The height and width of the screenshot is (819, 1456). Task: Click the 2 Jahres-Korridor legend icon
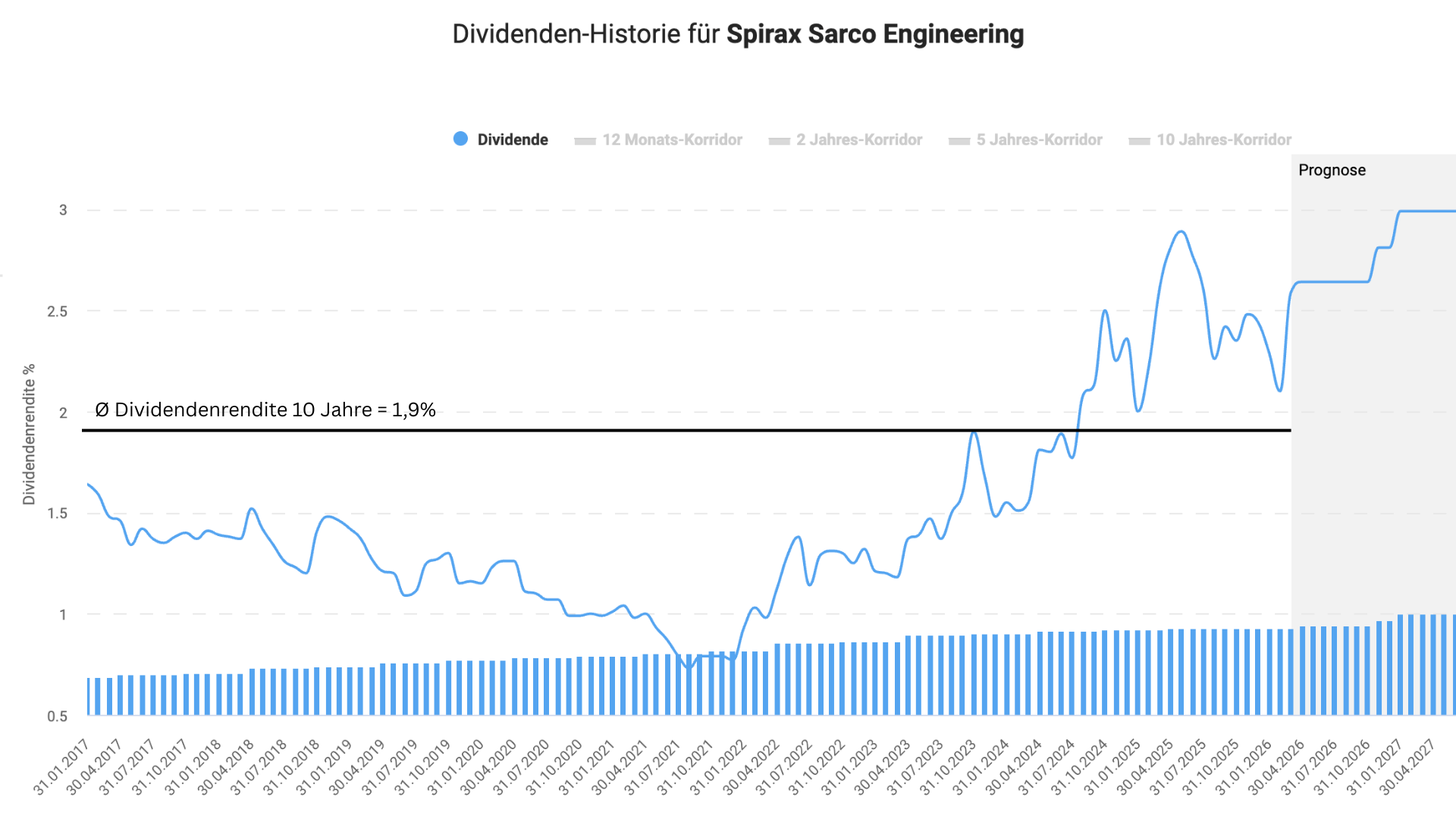point(780,140)
